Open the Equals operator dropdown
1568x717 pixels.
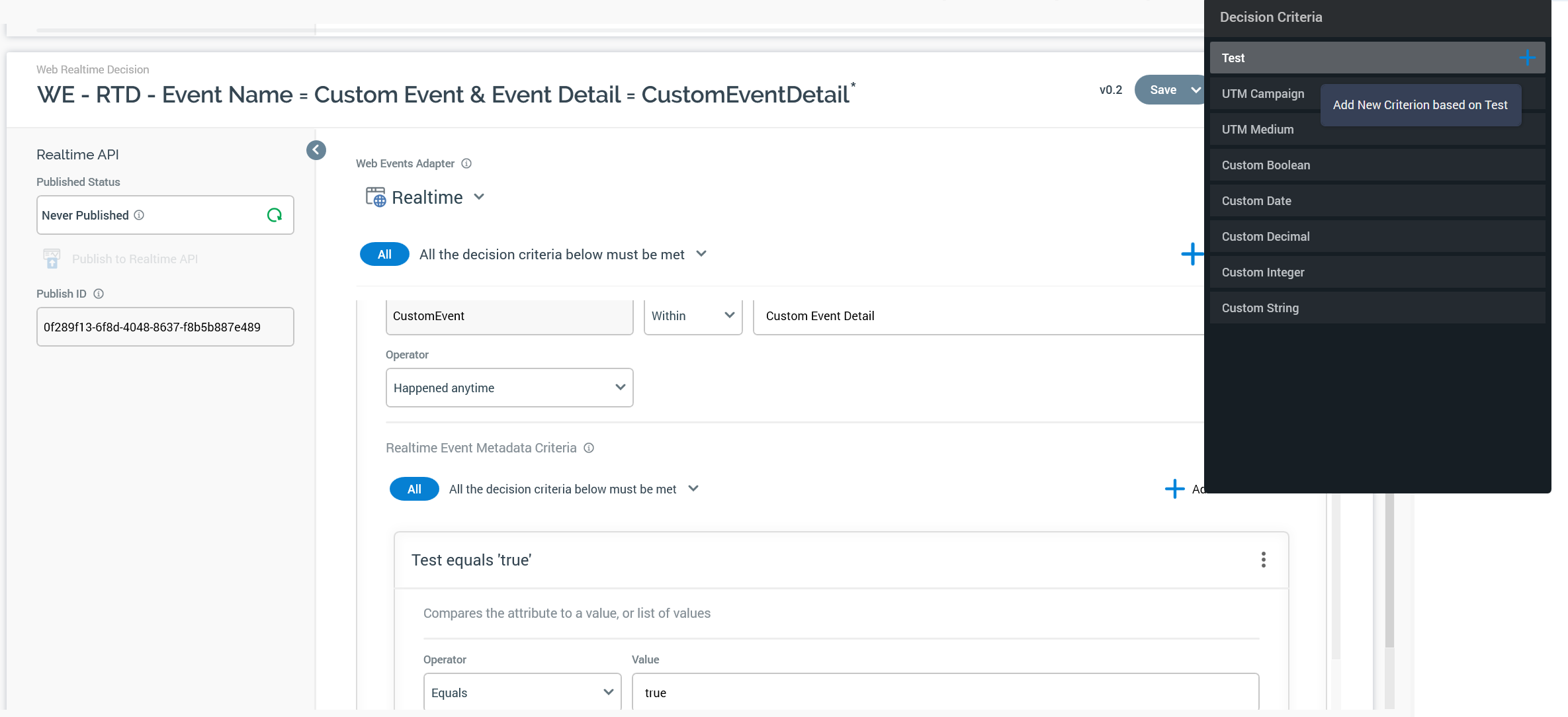522,693
